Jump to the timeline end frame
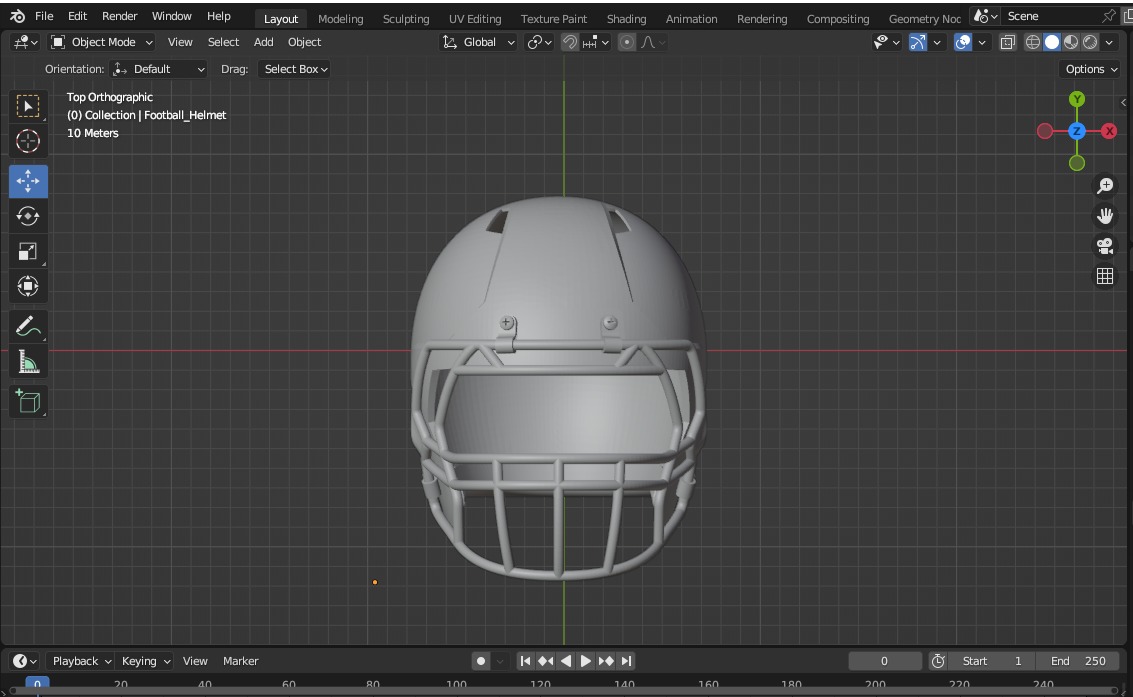 [x=626, y=661]
